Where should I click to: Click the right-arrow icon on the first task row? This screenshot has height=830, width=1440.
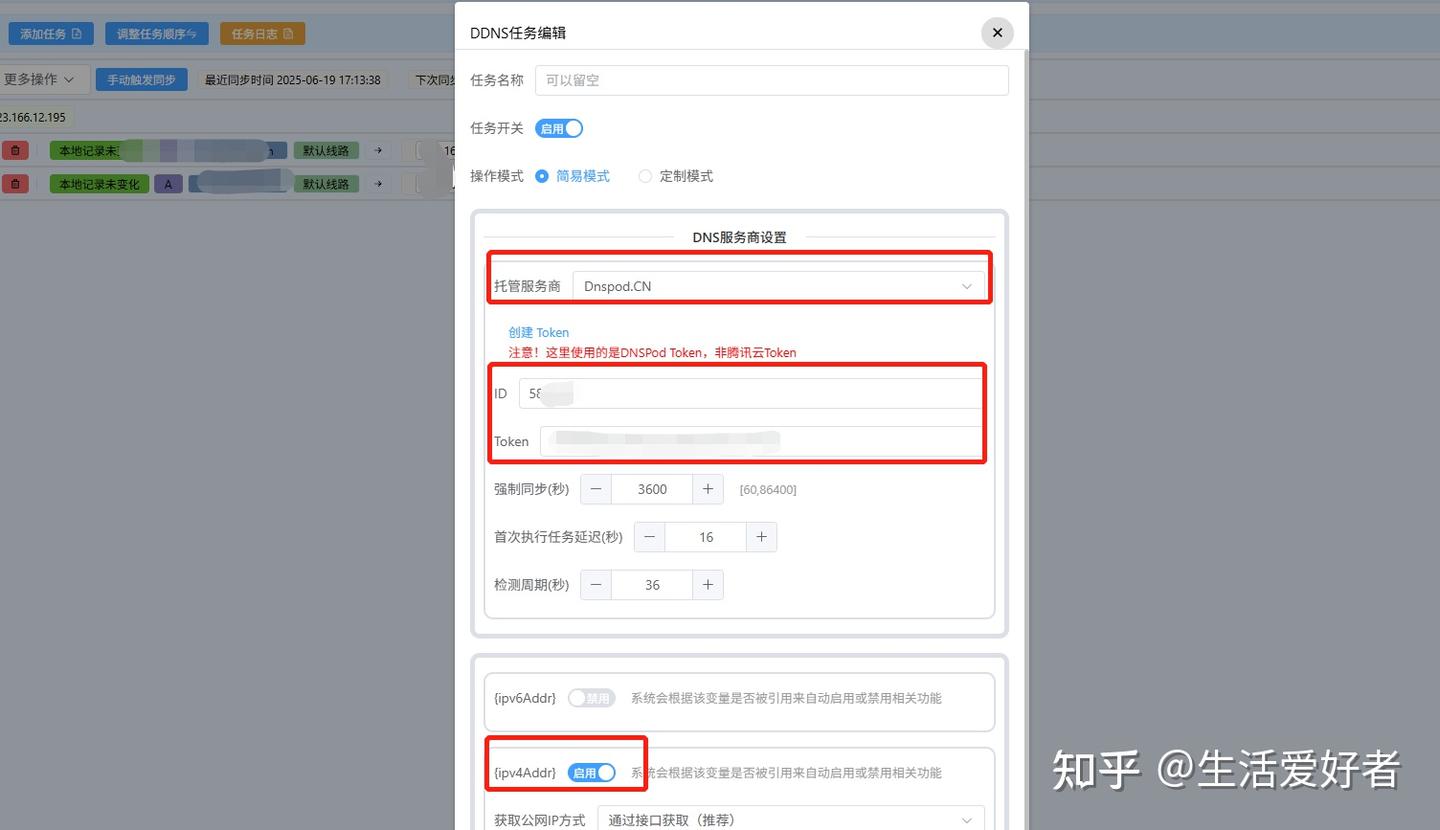point(377,149)
